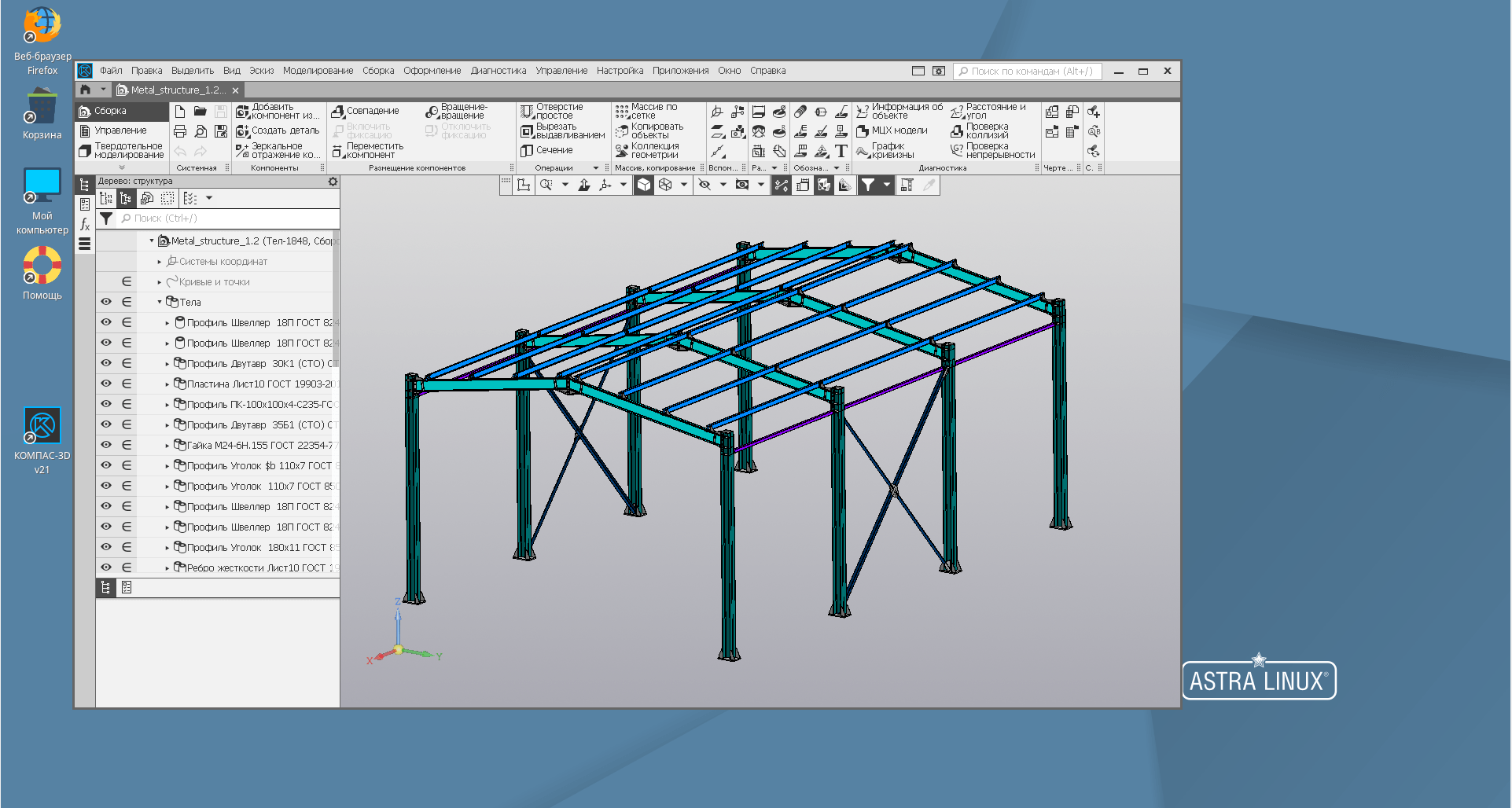
Task: Click the tree search field
Action: point(228,219)
